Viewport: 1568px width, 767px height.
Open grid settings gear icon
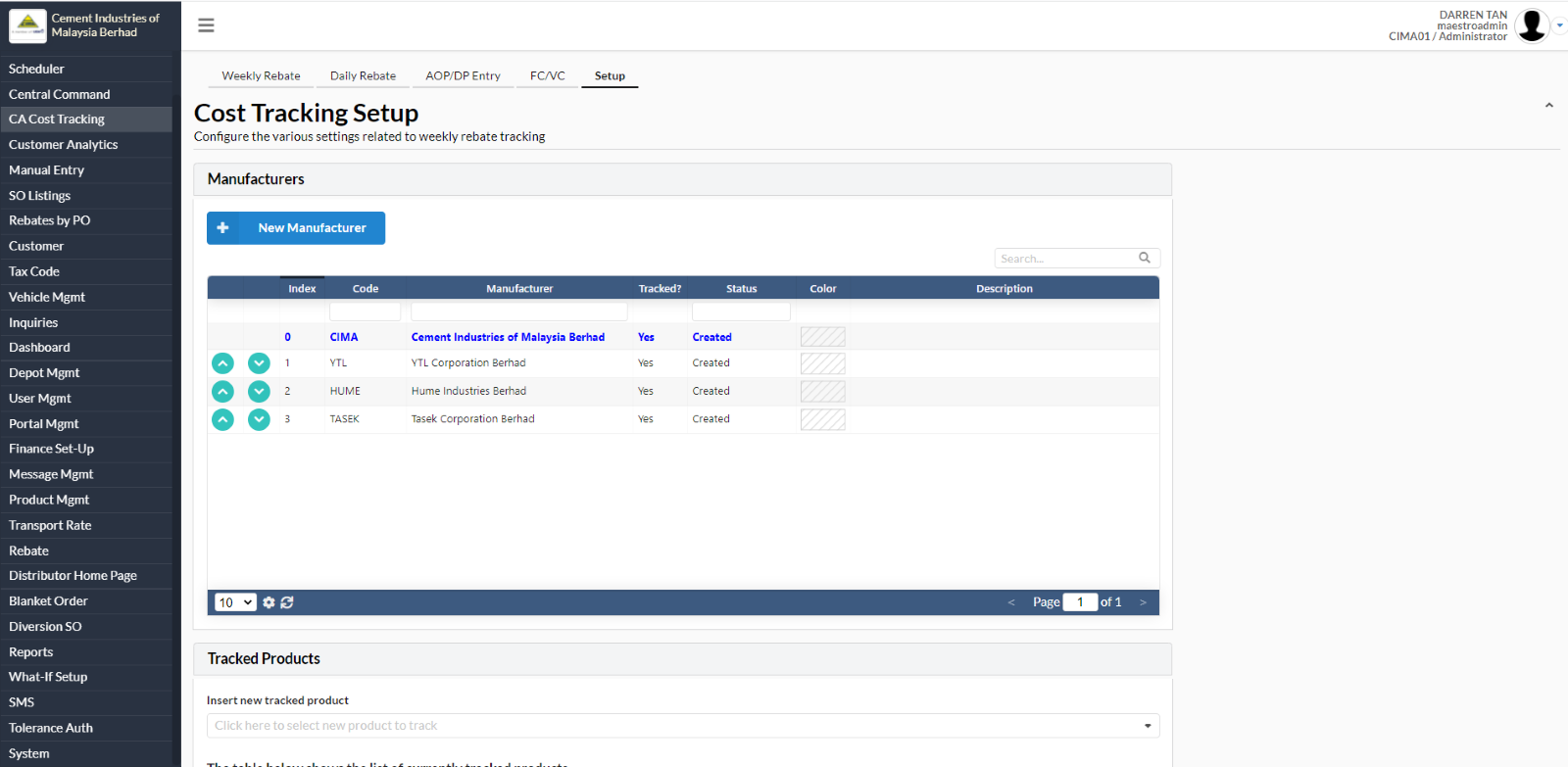point(269,602)
